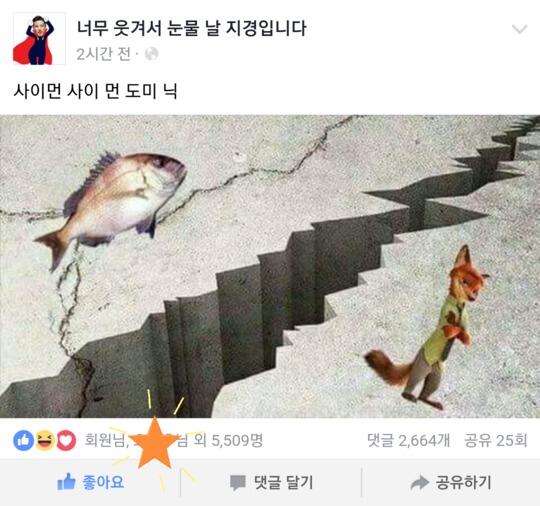
Task: Click the public globe privacy icon
Action: 152,54
